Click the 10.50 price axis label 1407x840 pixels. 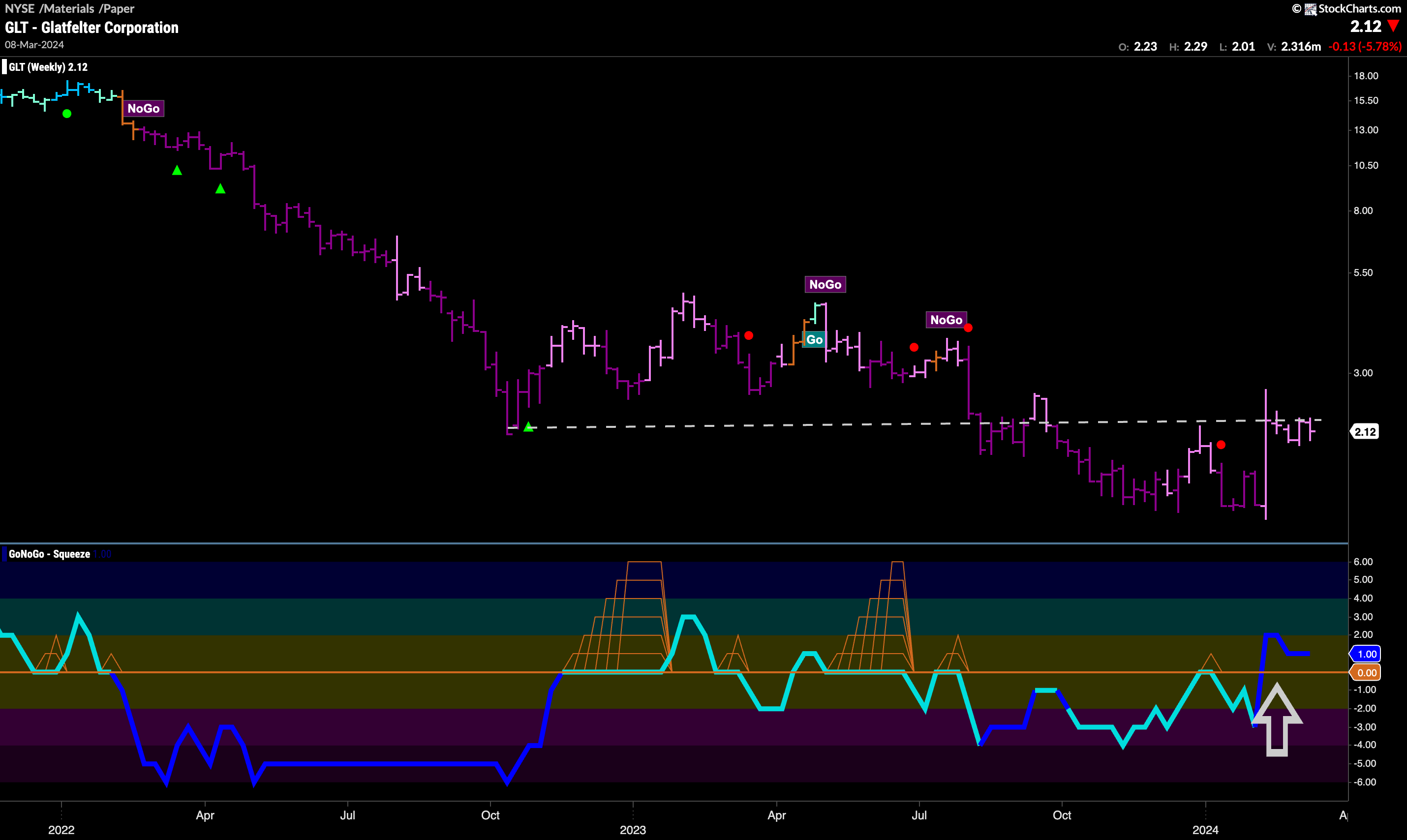point(1366,165)
